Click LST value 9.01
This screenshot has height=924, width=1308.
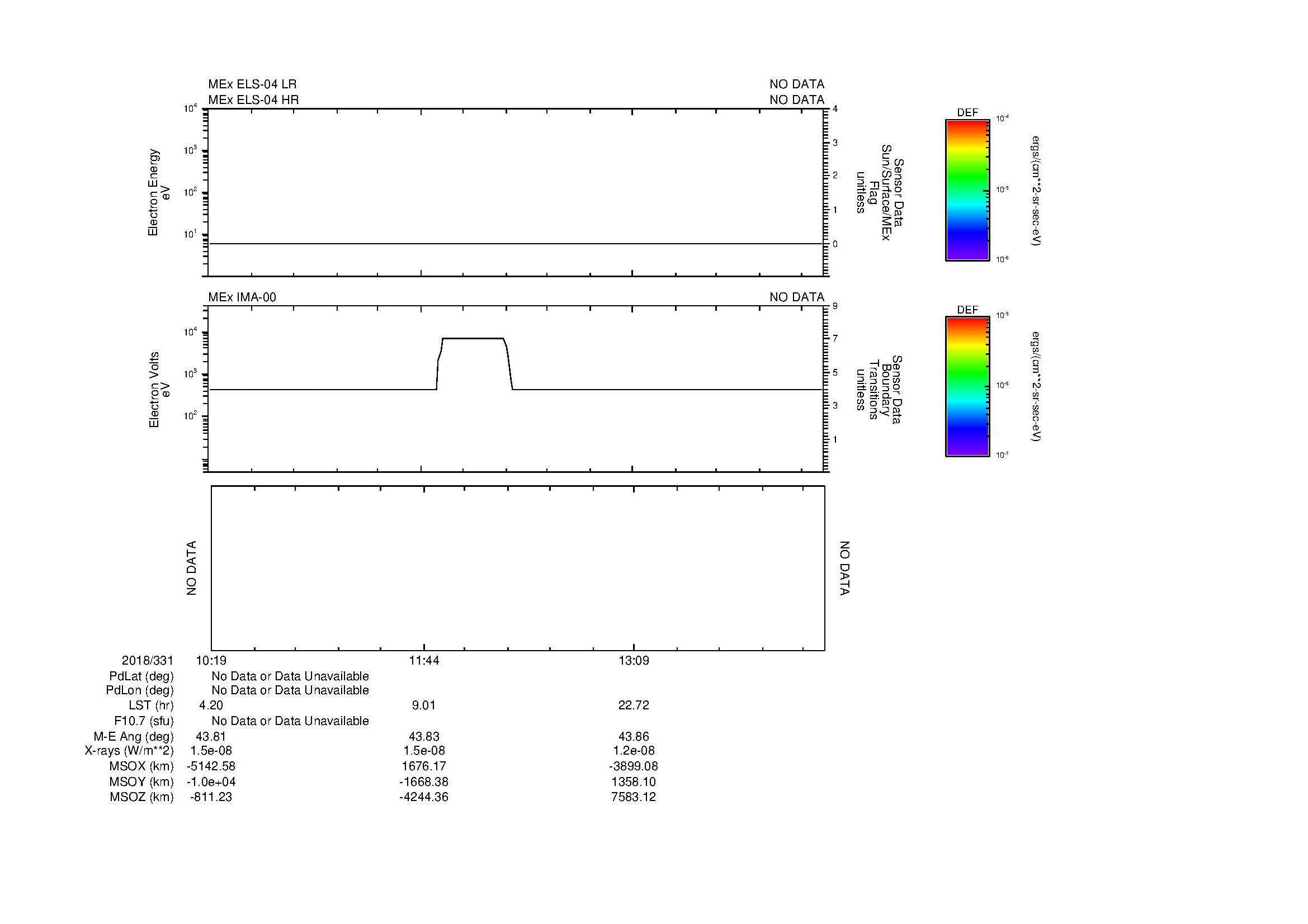coord(424,705)
